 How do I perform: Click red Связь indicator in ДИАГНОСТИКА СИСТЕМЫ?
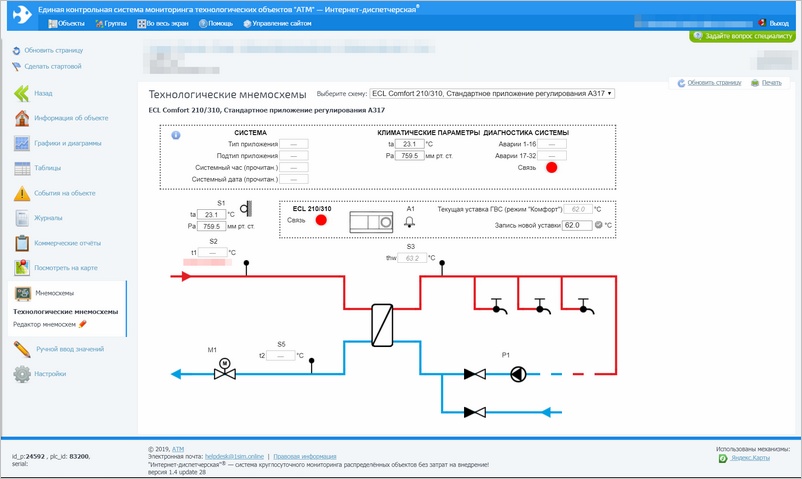[551, 168]
